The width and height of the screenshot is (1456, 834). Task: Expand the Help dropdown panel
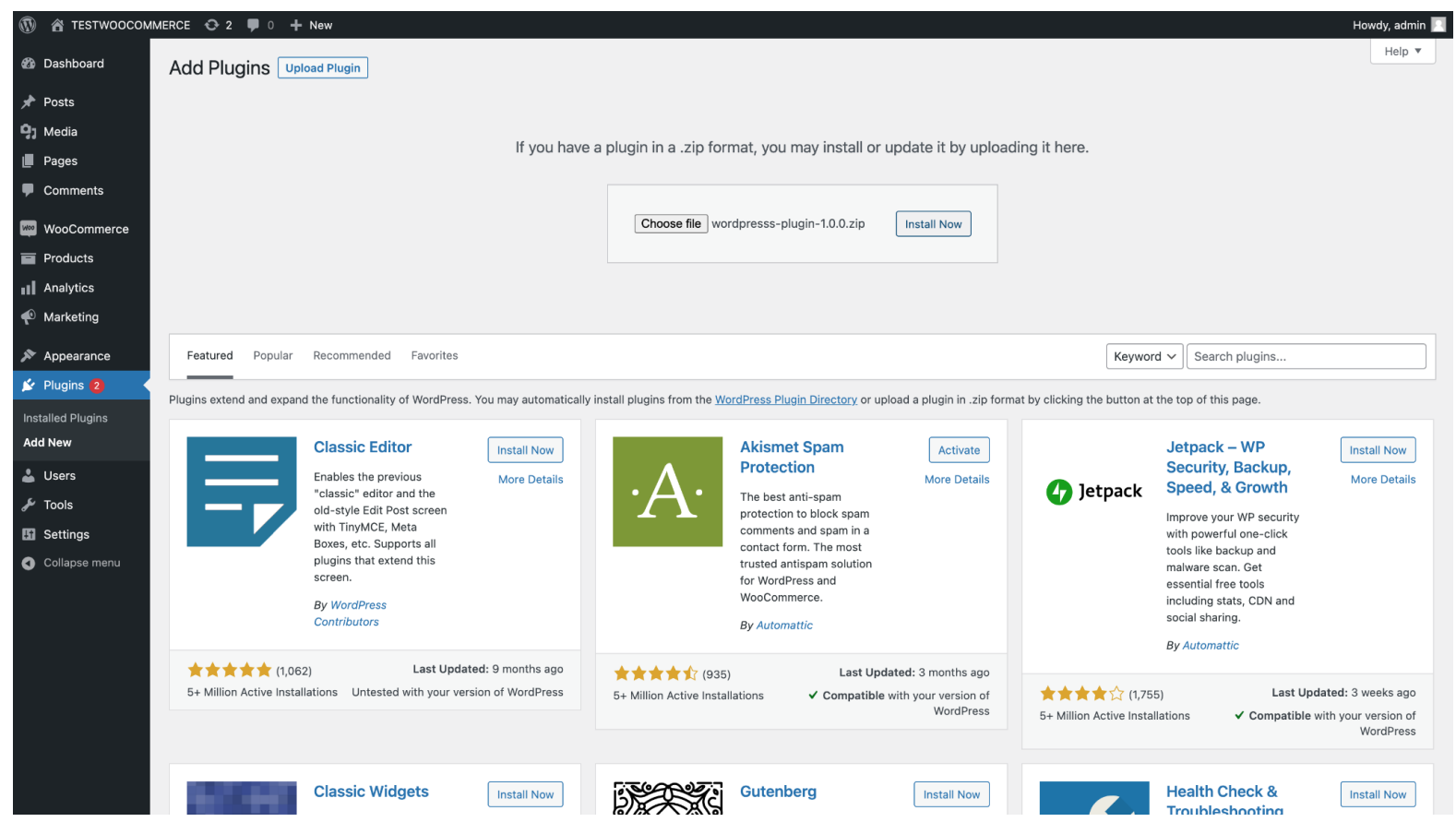point(1402,52)
